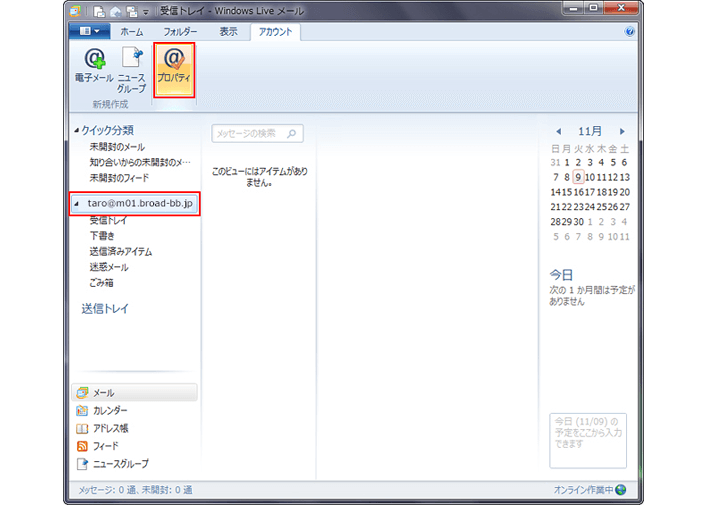Collapse the クイック分類 section
Viewport: 710px width, 505px height.
76,131
